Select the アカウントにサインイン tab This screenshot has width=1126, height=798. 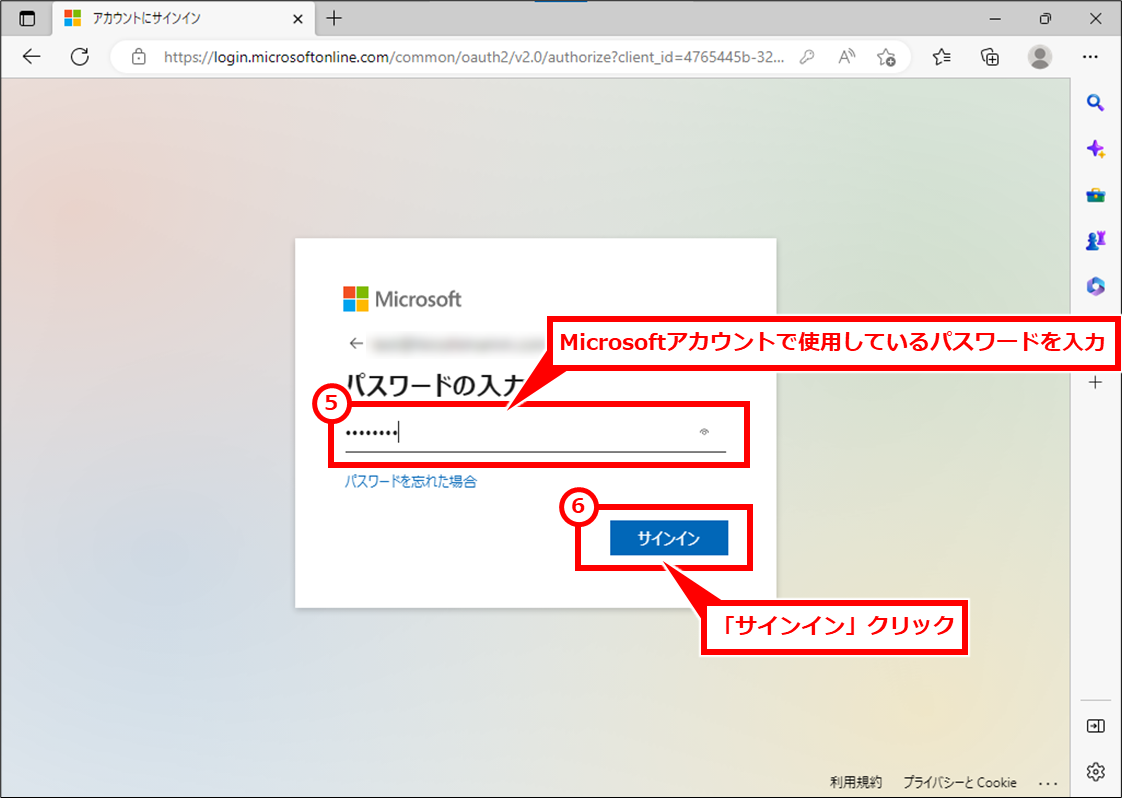pyautogui.click(x=183, y=19)
